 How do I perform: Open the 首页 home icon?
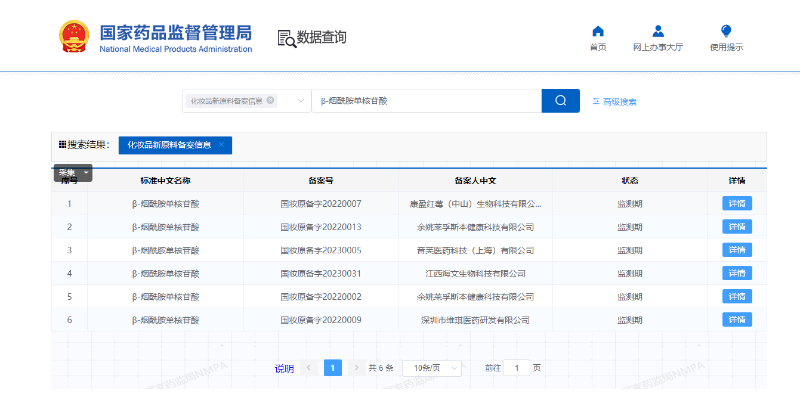598,32
